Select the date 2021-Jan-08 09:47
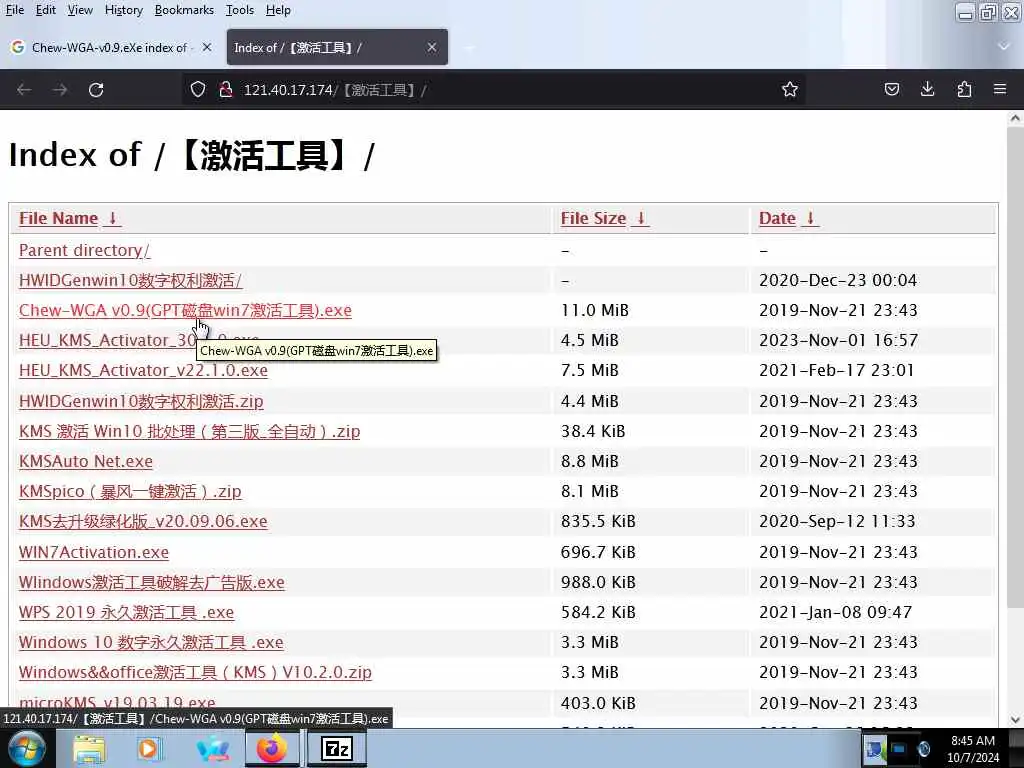 [x=835, y=612]
